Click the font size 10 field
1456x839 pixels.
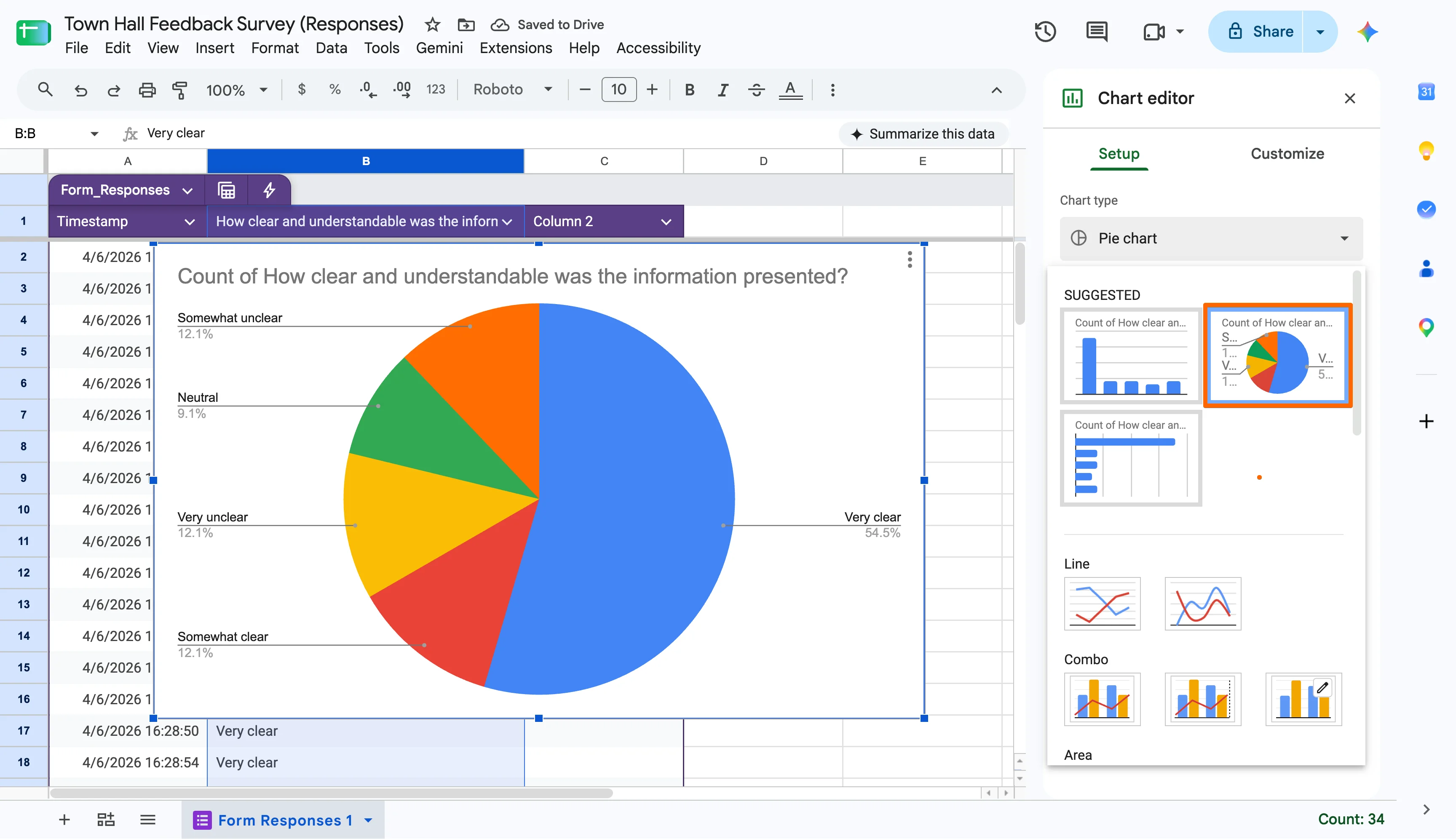tap(618, 89)
